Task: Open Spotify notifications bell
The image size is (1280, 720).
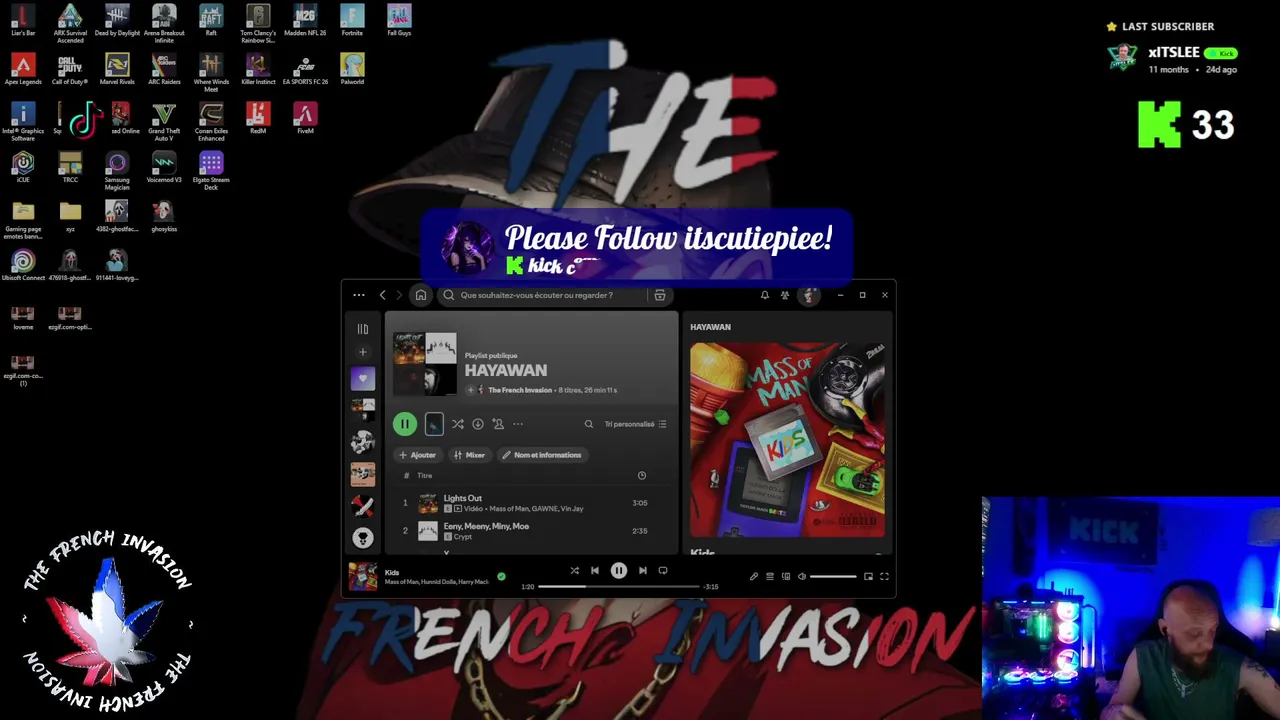Action: [765, 295]
